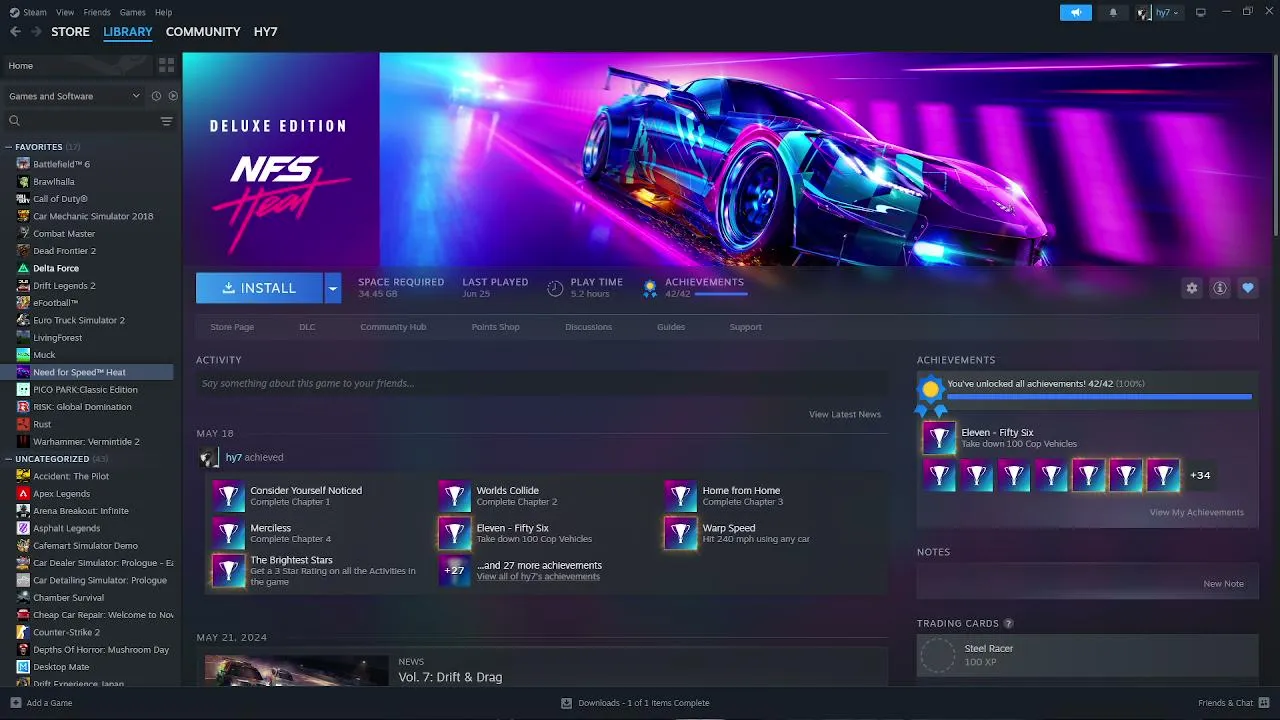
Task: Open the Warp Speed achievement trophy icon
Action: (681, 533)
